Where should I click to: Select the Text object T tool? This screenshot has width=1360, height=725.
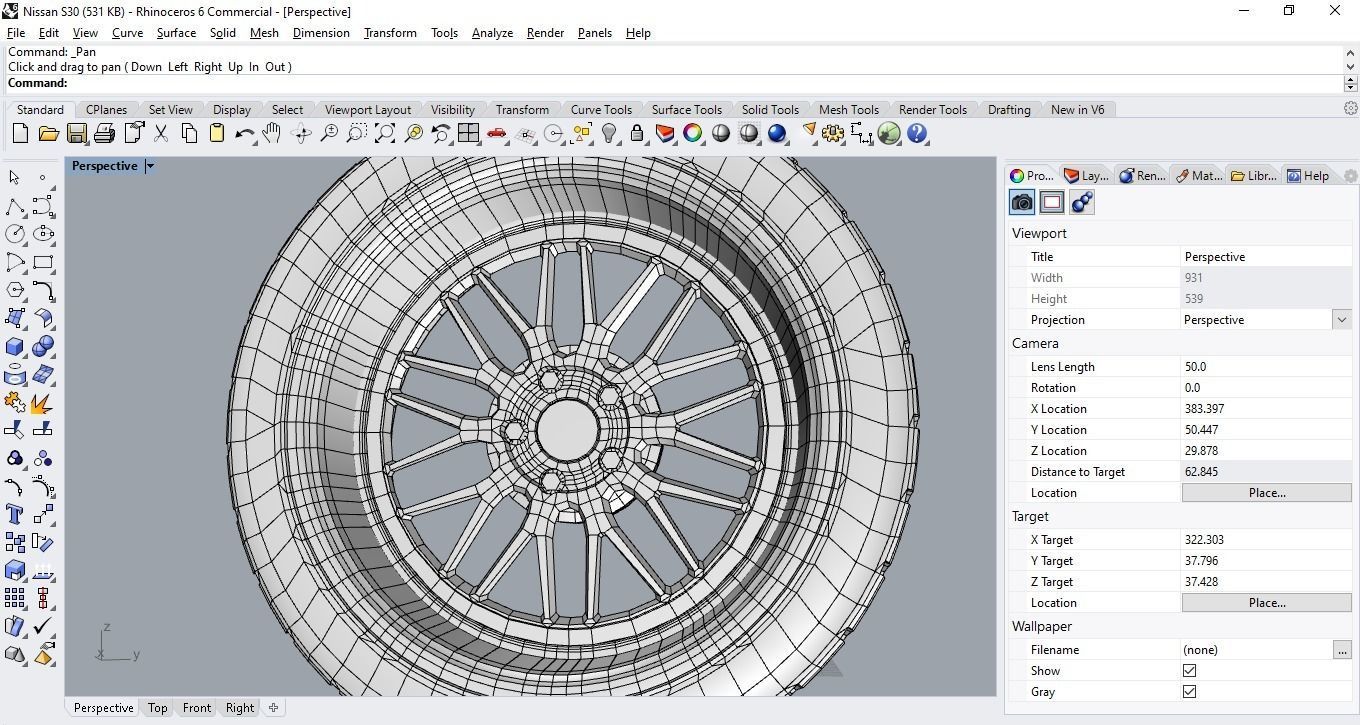click(15, 514)
